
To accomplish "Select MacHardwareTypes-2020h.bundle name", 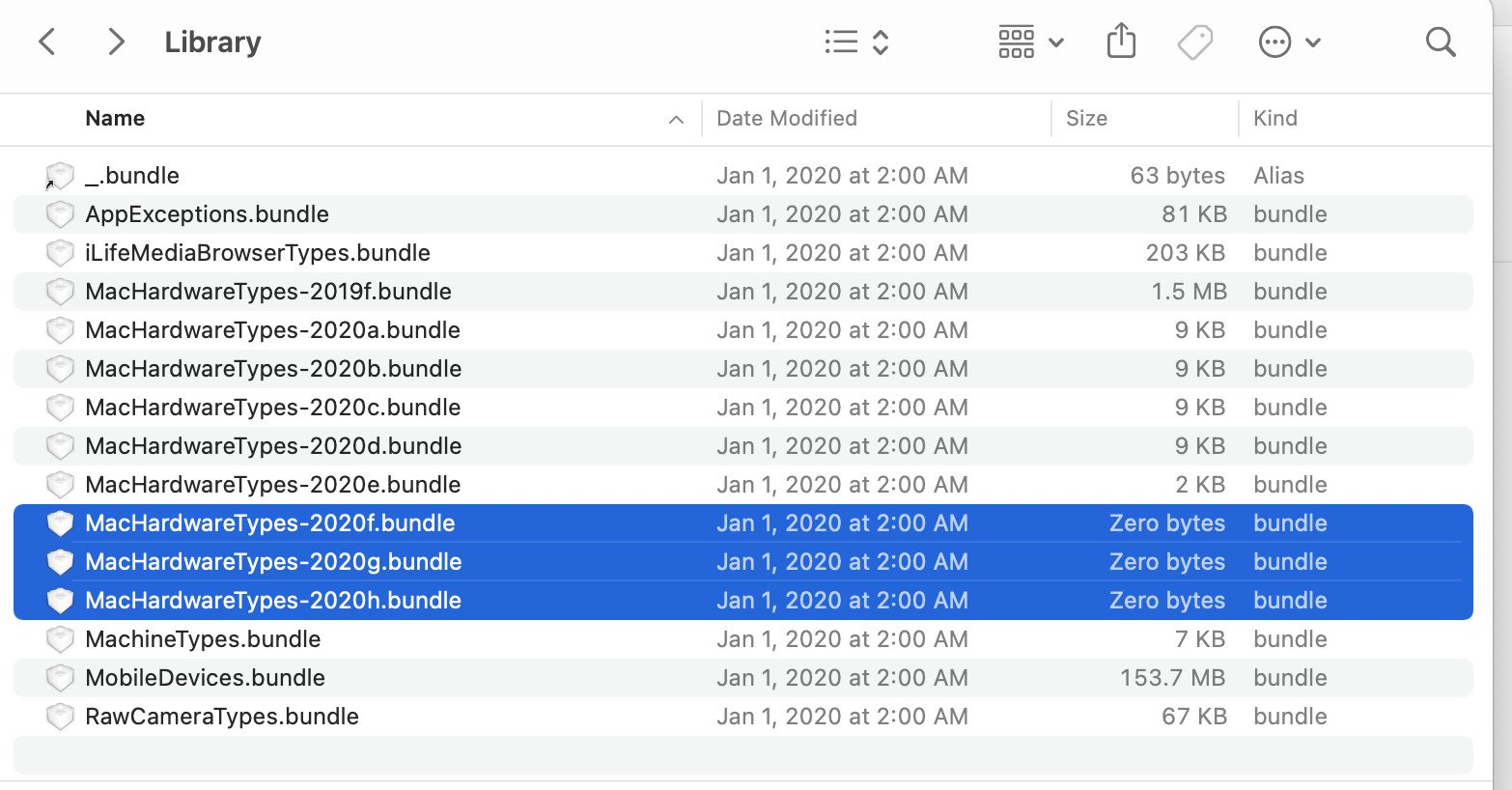I will (x=273, y=601).
